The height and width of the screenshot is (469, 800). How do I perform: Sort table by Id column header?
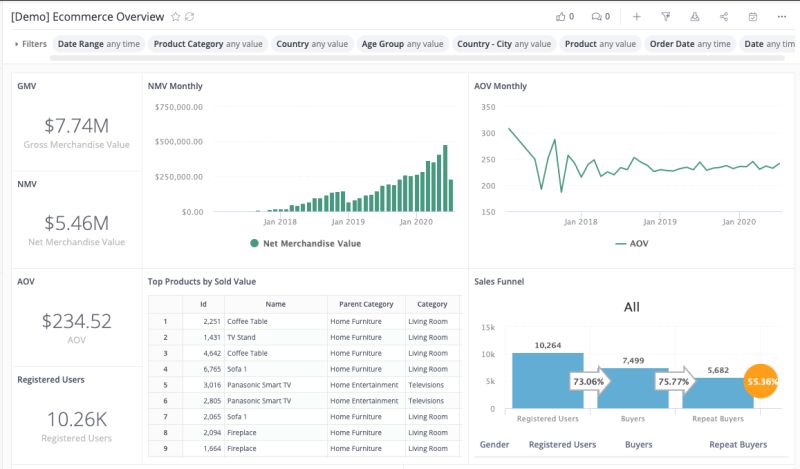coord(203,304)
